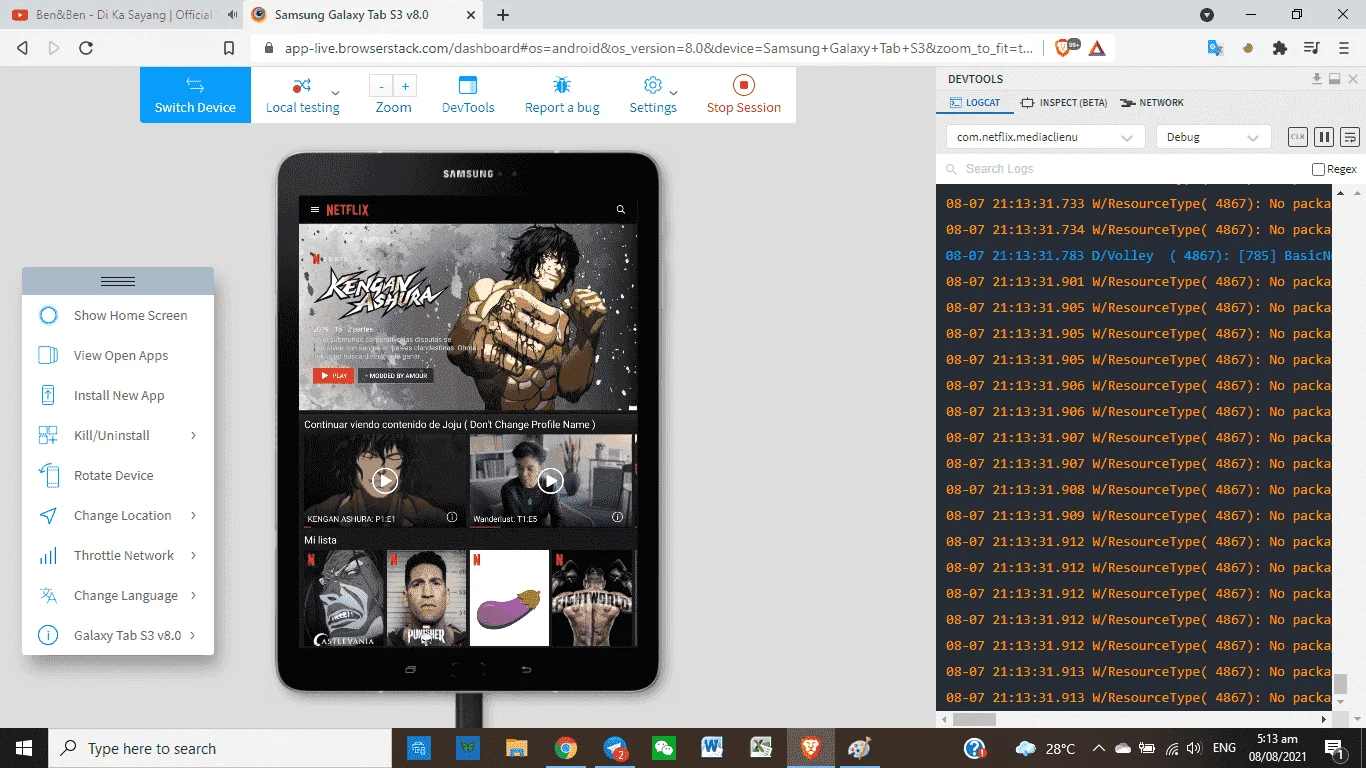Increase zoom with the plus button
Viewport: 1366px width, 768px height.
405,86
